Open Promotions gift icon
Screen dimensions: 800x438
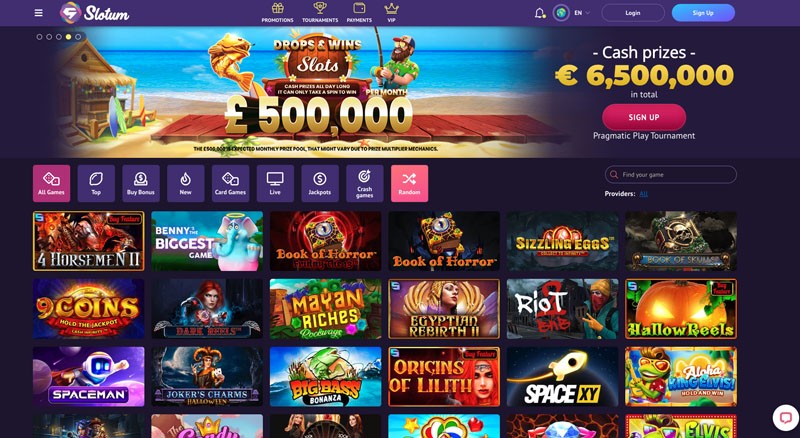click(x=278, y=8)
